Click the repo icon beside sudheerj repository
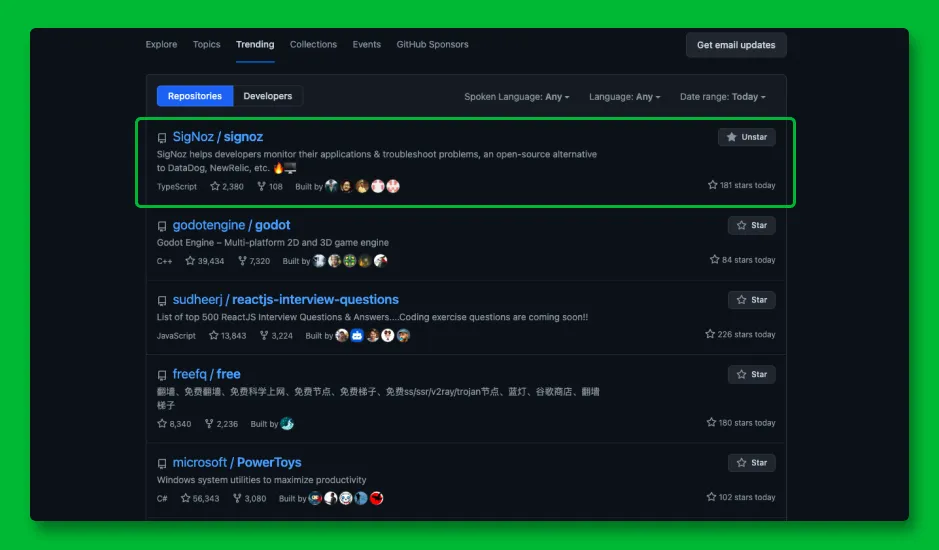Viewport: 939px width, 550px height. (x=162, y=300)
